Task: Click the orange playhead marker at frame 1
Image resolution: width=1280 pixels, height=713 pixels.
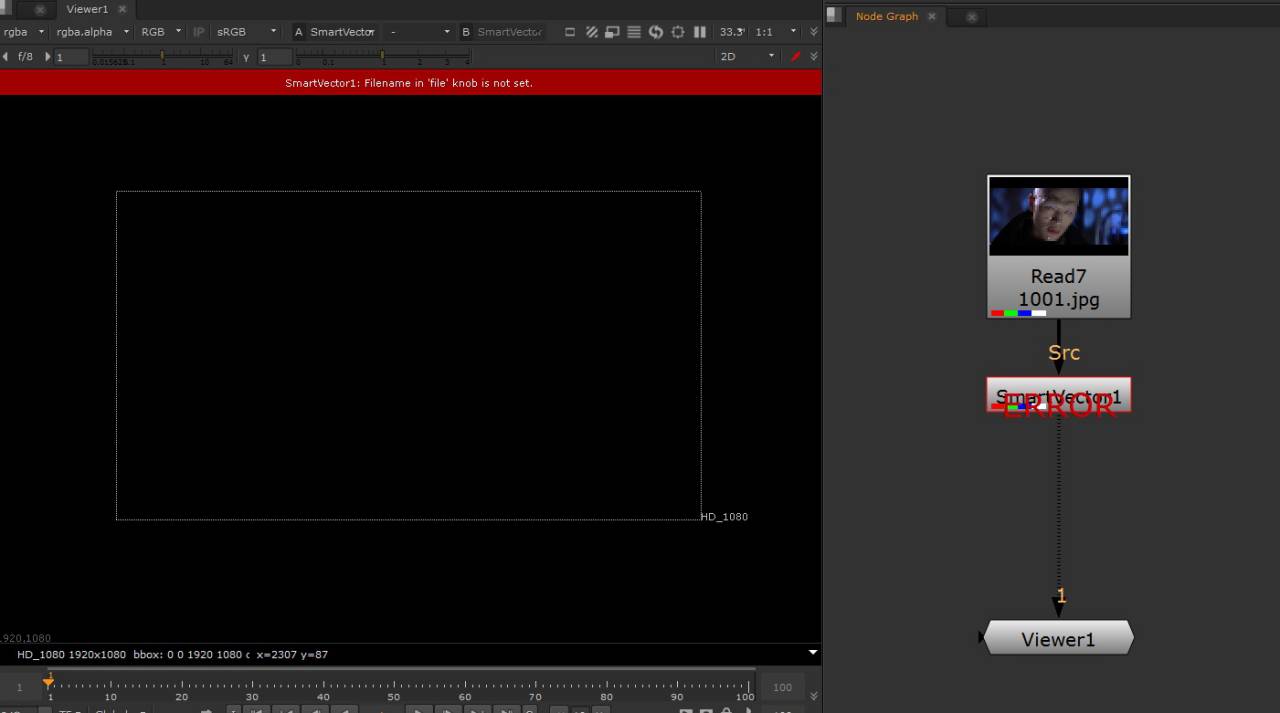Action: [x=49, y=682]
